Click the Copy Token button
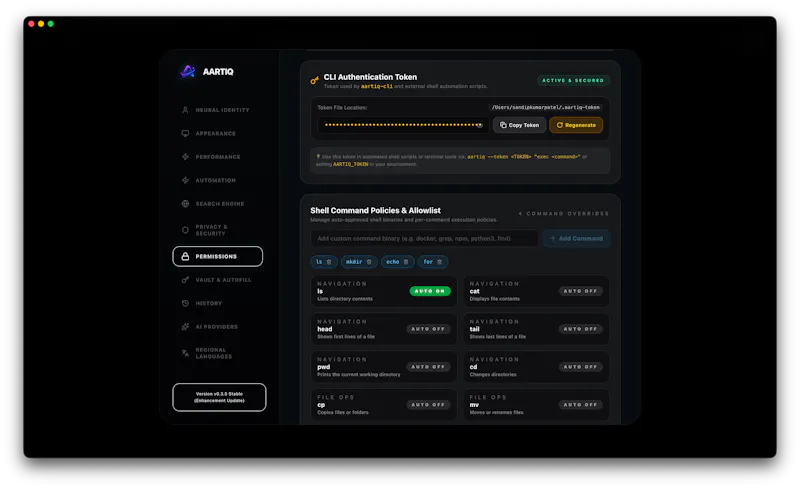 (519, 125)
